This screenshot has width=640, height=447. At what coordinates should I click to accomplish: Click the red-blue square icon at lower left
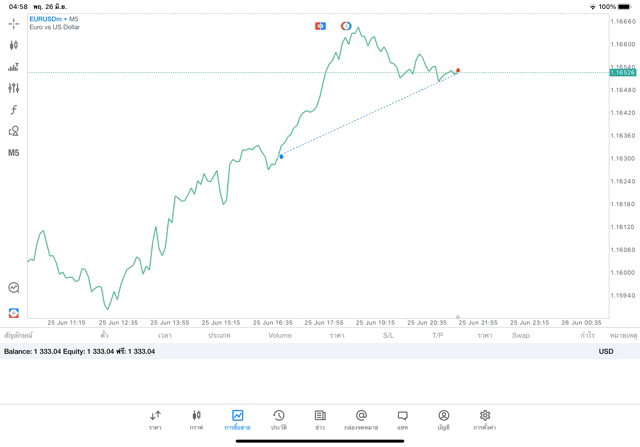14,313
